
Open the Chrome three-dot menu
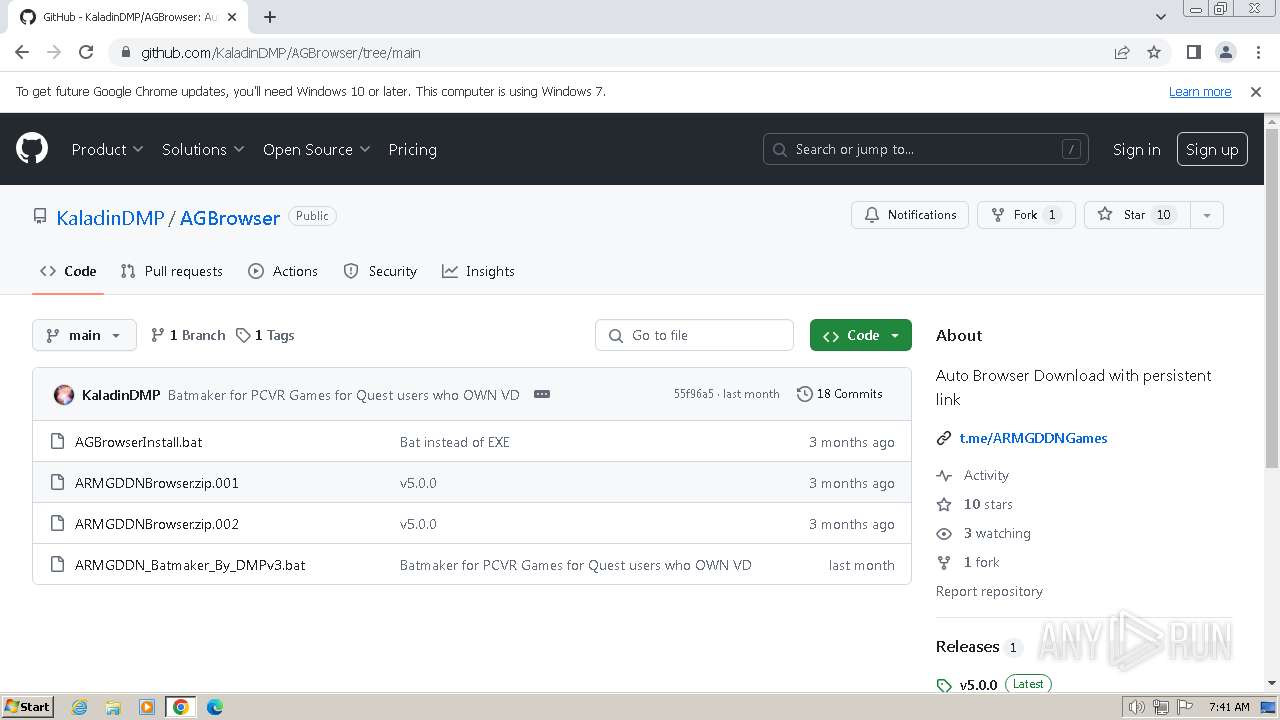point(1256,53)
